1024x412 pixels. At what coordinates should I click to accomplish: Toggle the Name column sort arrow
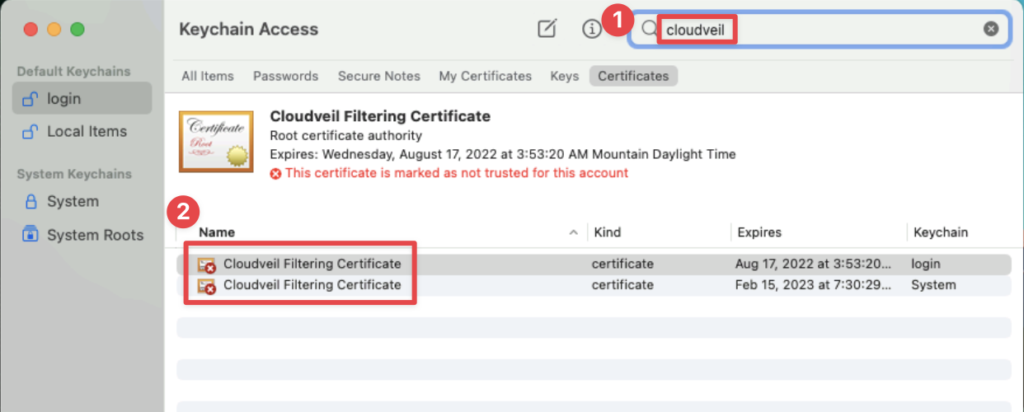[x=574, y=232]
